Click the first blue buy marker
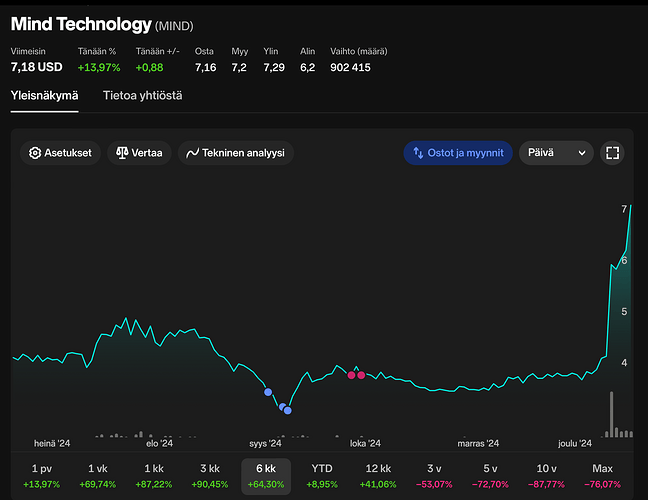This screenshot has height=500, width=648. (268, 392)
